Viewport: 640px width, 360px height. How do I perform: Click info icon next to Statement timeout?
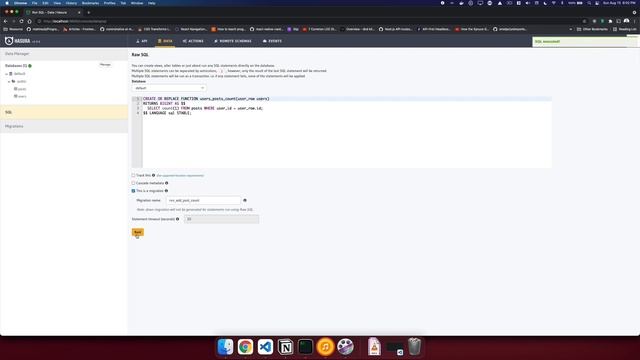coord(178,219)
